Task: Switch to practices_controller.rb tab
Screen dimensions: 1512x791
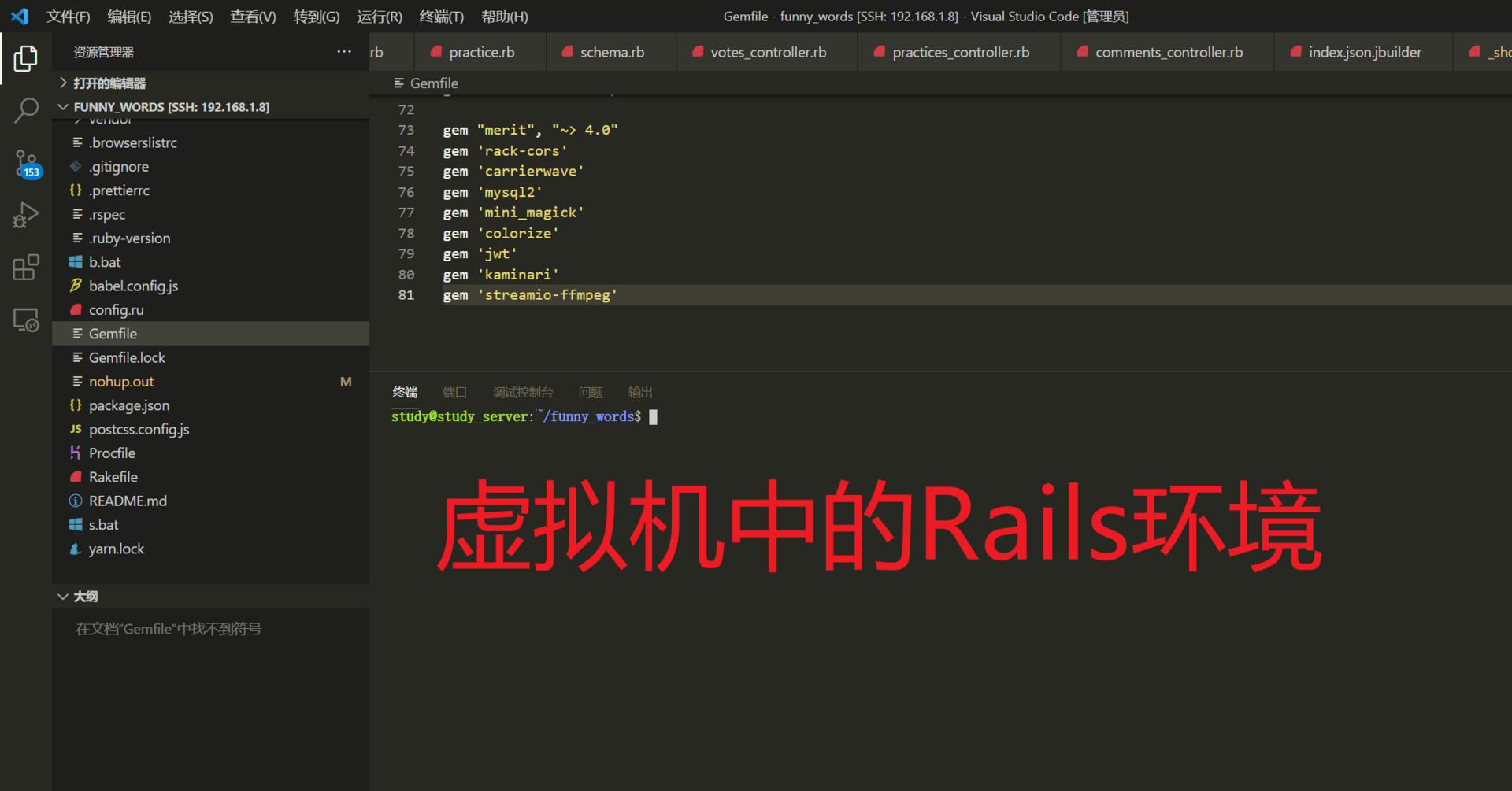Action: [x=959, y=52]
